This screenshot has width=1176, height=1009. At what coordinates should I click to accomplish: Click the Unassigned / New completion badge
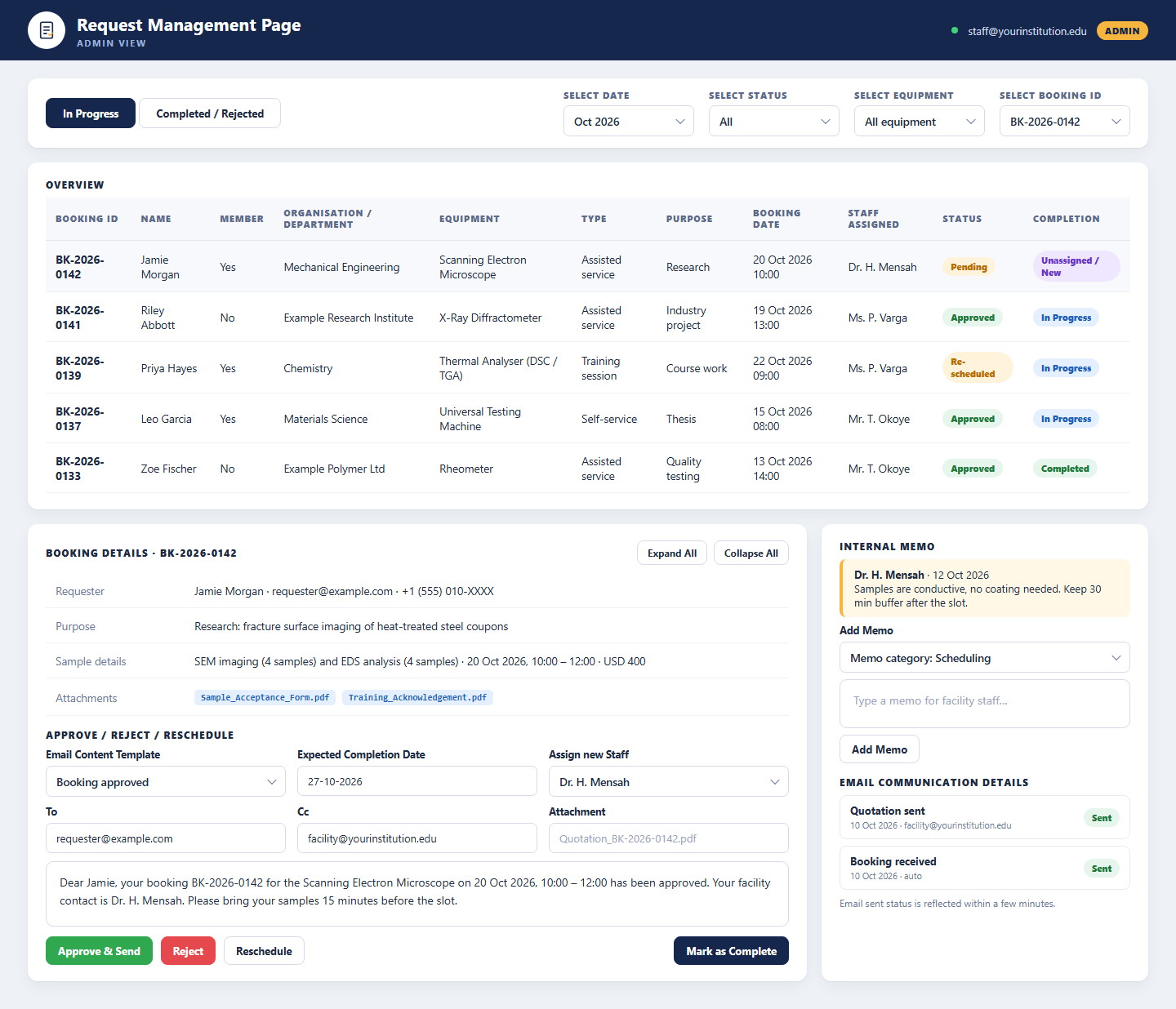1076,266
